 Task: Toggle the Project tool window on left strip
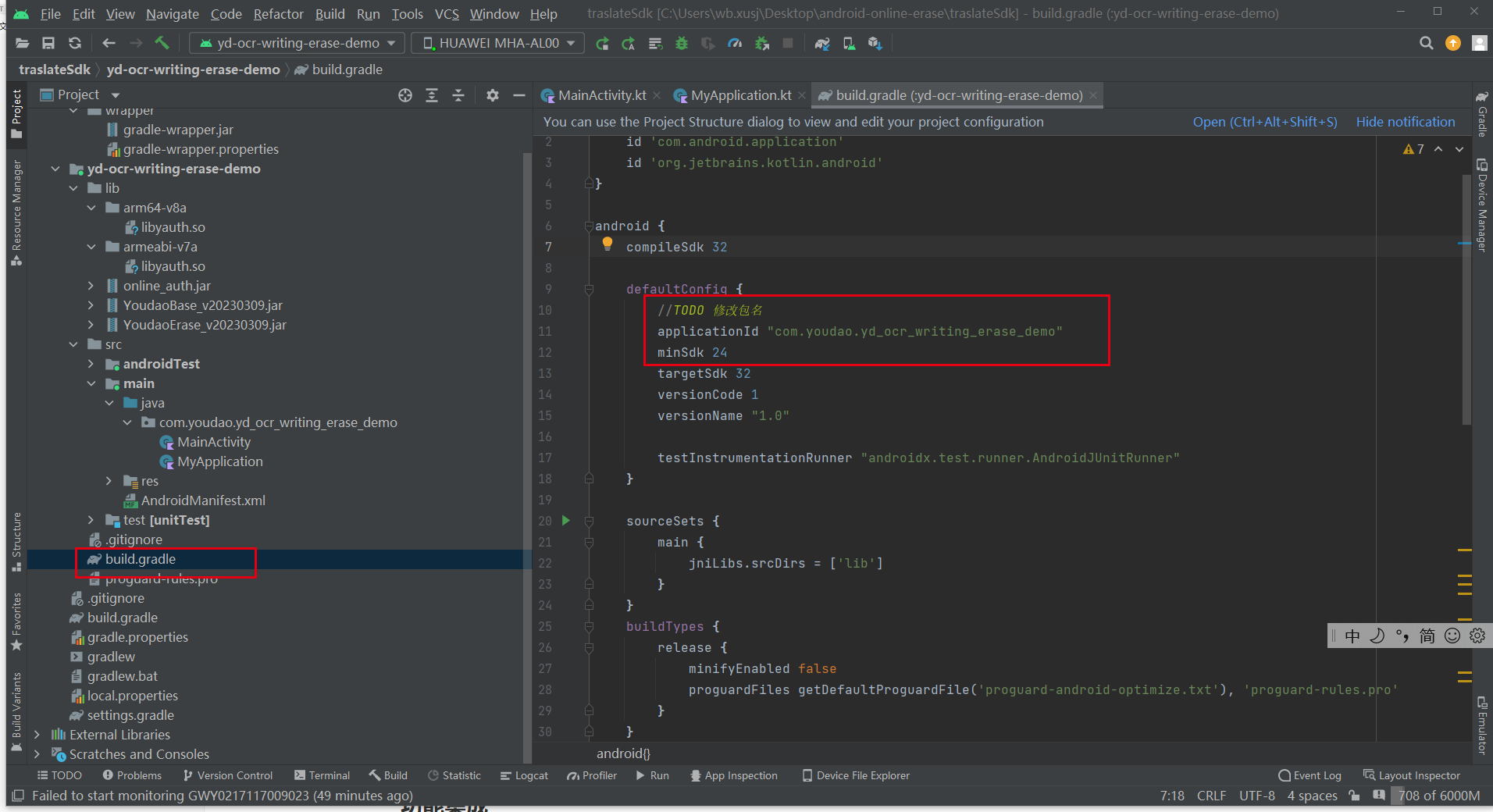tap(16, 113)
